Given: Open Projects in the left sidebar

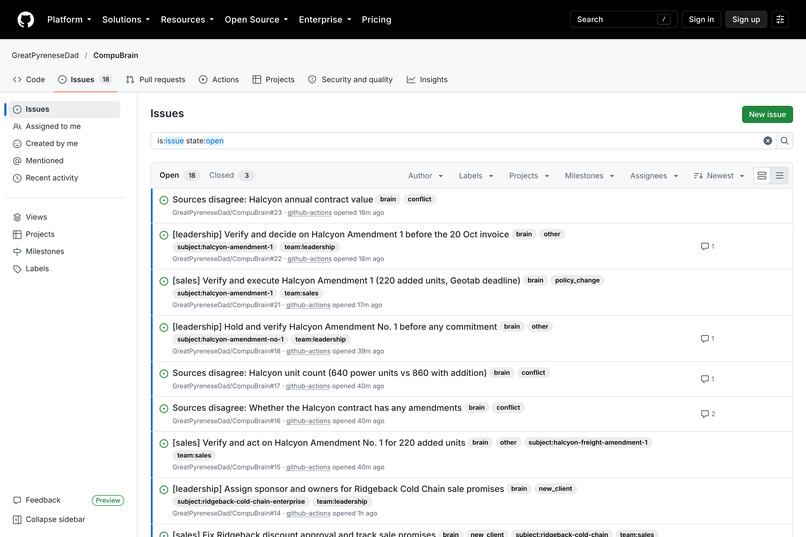Looking at the screenshot, I should pyautogui.click(x=64, y=234).
